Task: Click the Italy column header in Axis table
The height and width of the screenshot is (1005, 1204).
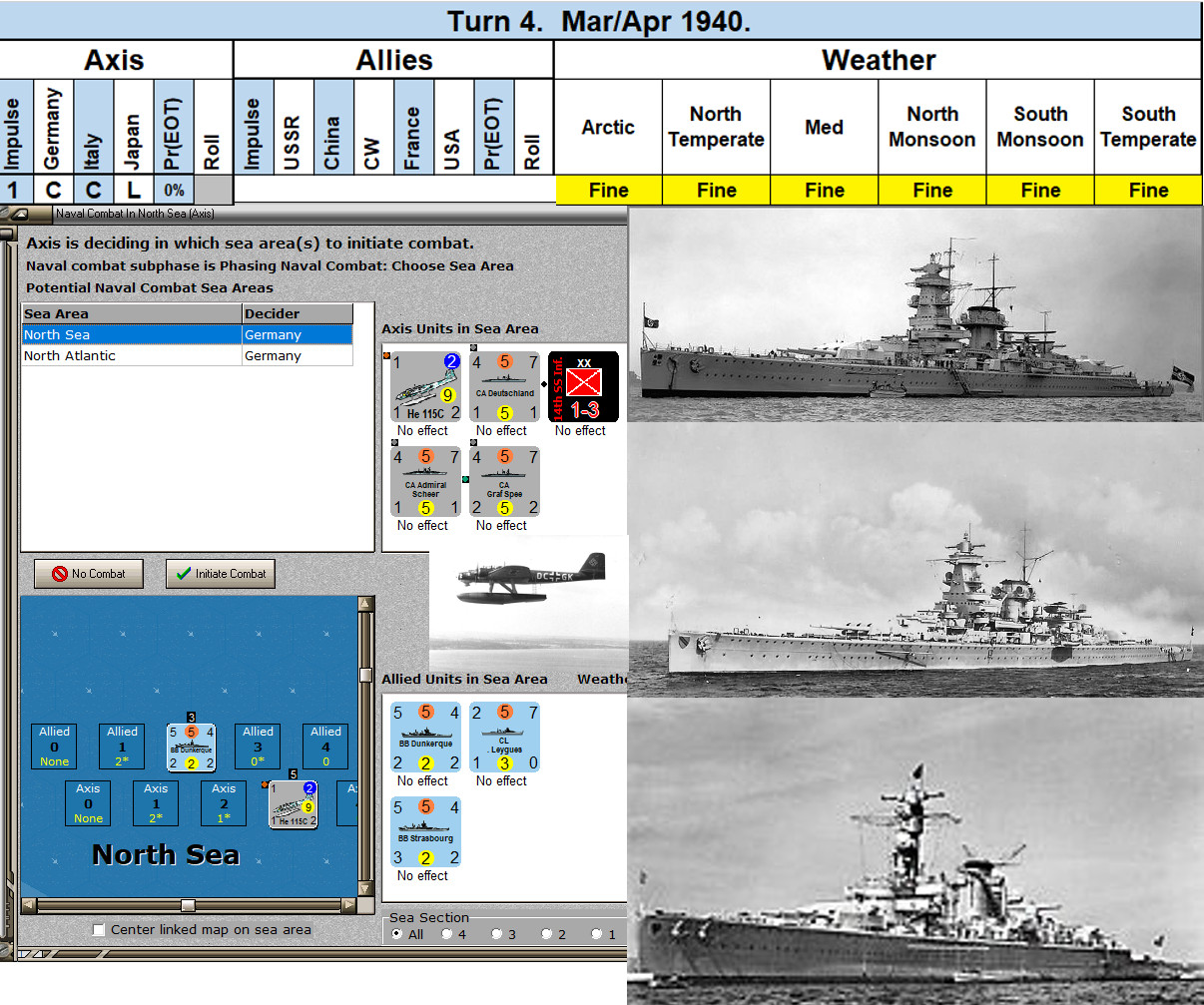Action: [93, 128]
